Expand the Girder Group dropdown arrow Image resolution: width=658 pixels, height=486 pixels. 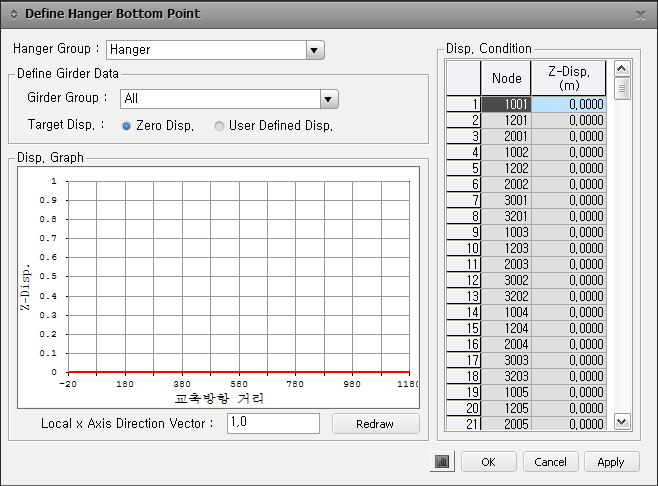coord(329,99)
